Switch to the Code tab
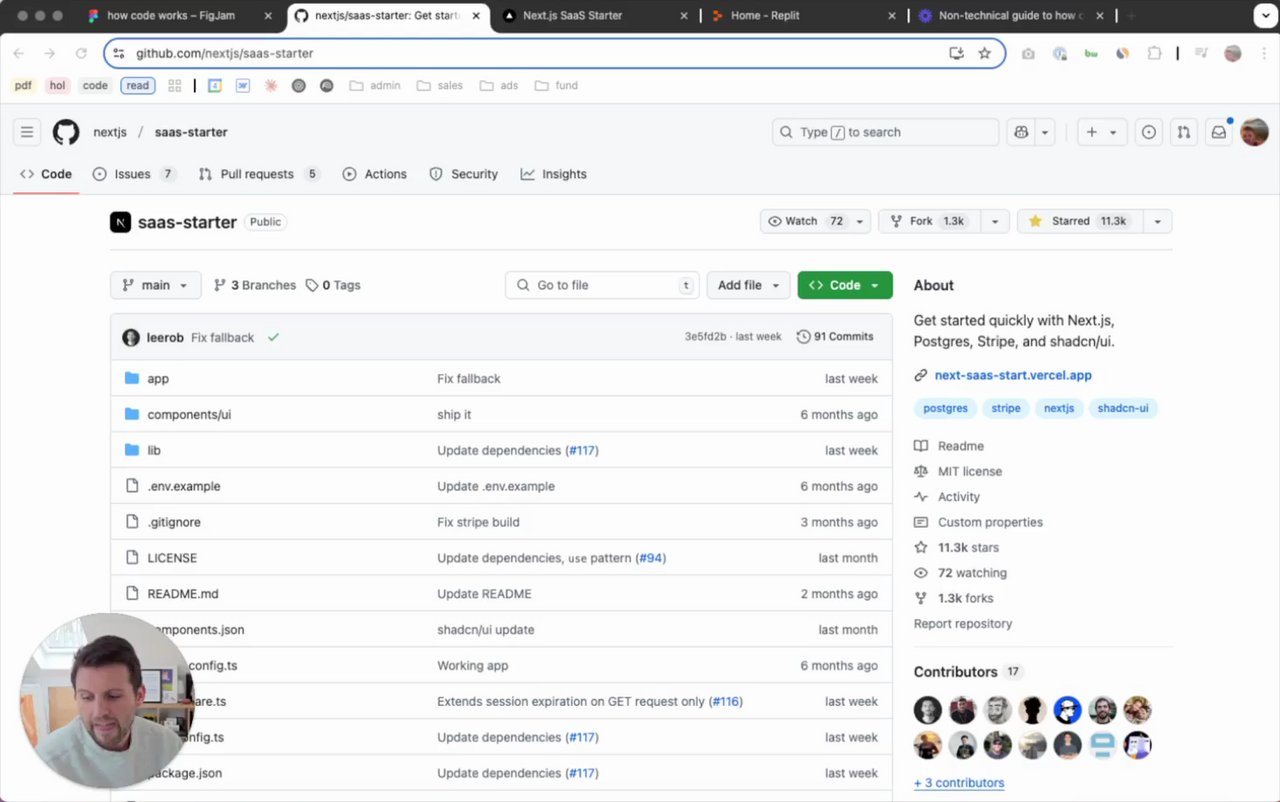Viewport: 1280px width, 802px height. (x=46, y=174)
